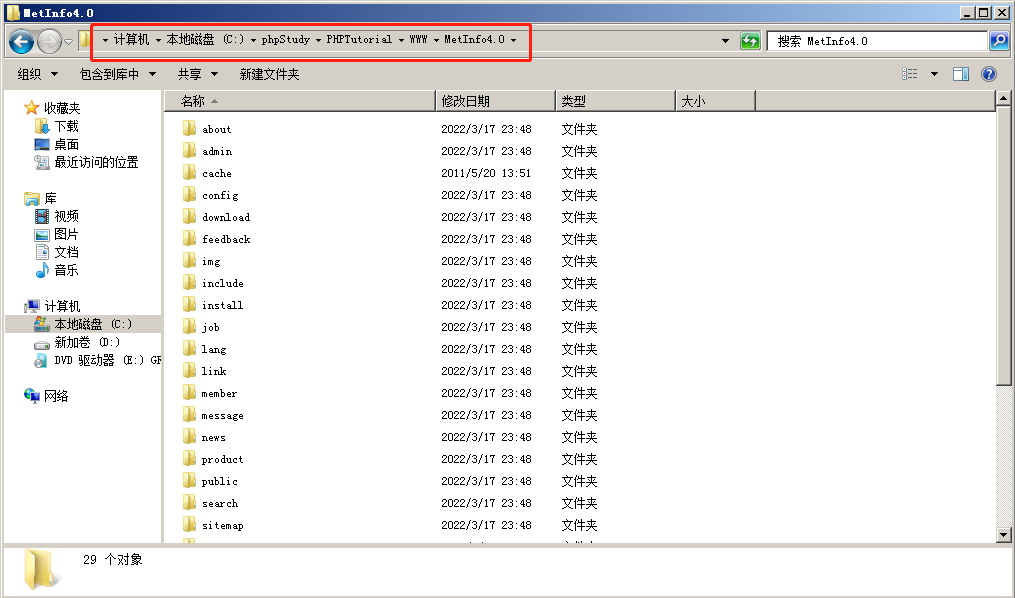Click the download folder icon
This screenshot has height=598, width=1015.
(189, 216)
